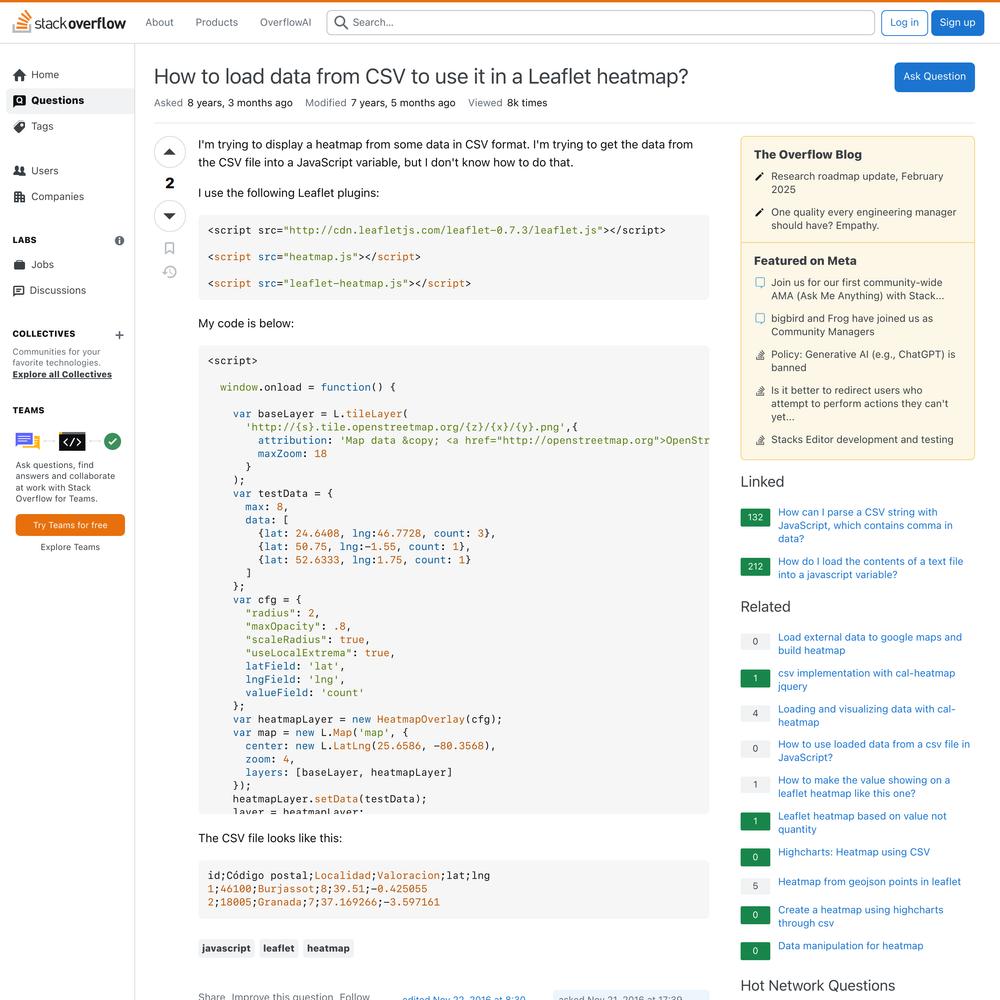Screen dimensions: 1000x1000
Task: Open Load external data to google maps link
Action: tap(870, 643)
